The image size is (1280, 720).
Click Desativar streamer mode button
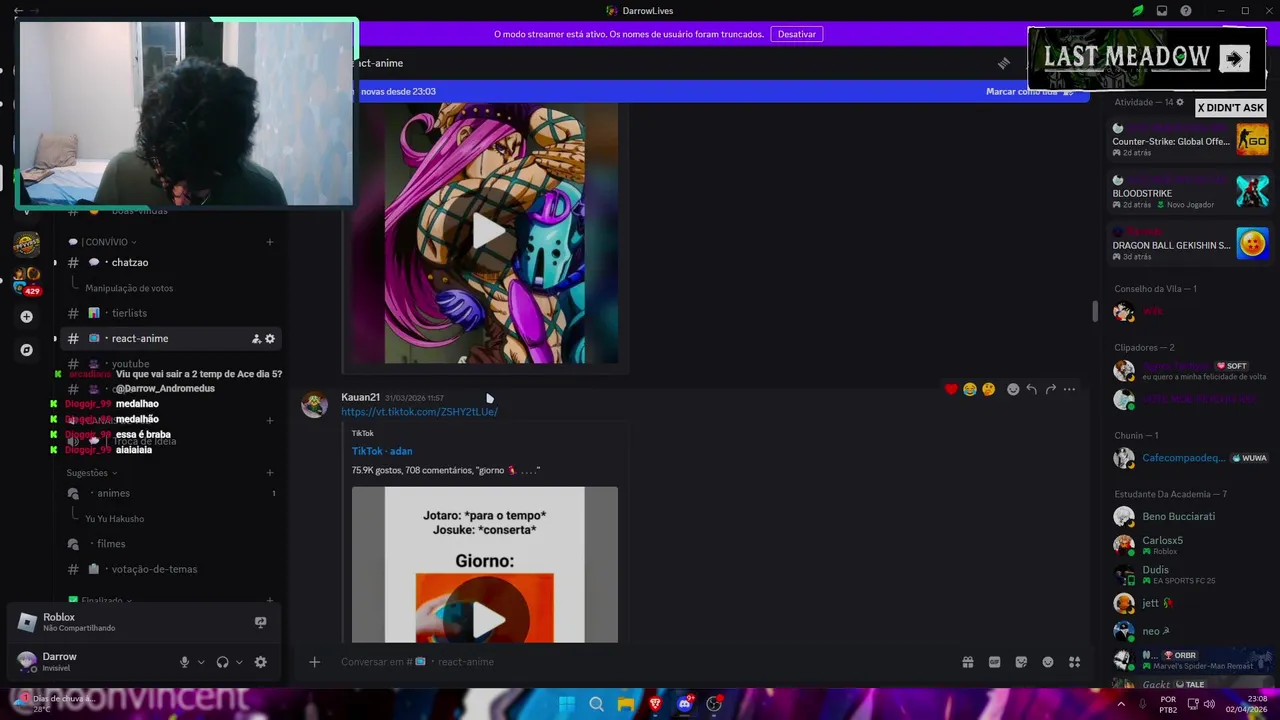coord(797,34)
